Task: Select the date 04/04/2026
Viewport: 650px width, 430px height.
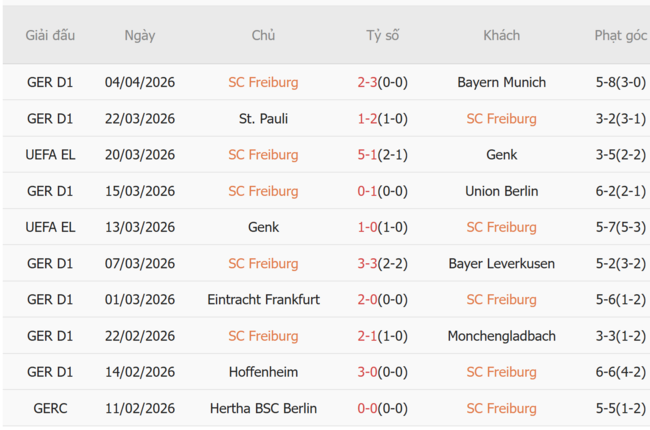Action: (140, 82)
